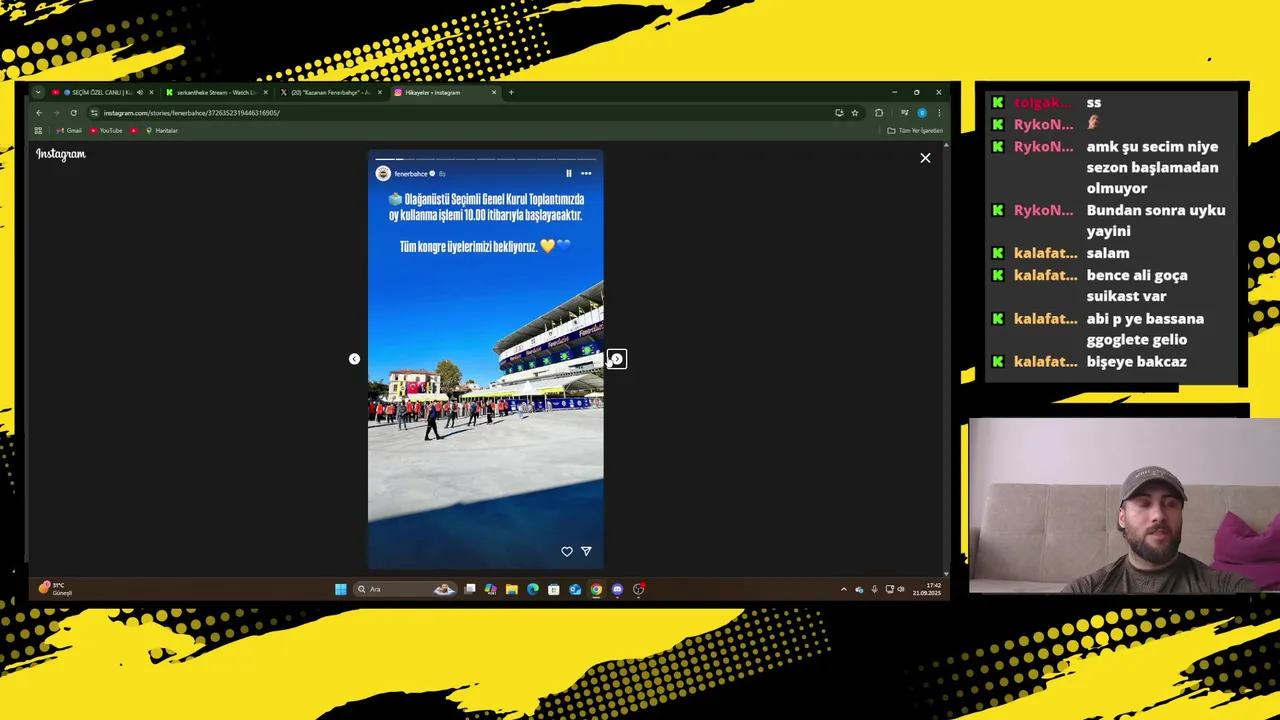
Task: Open the Tüm Yer İşaretleri folder
Action: coord(915,131)
